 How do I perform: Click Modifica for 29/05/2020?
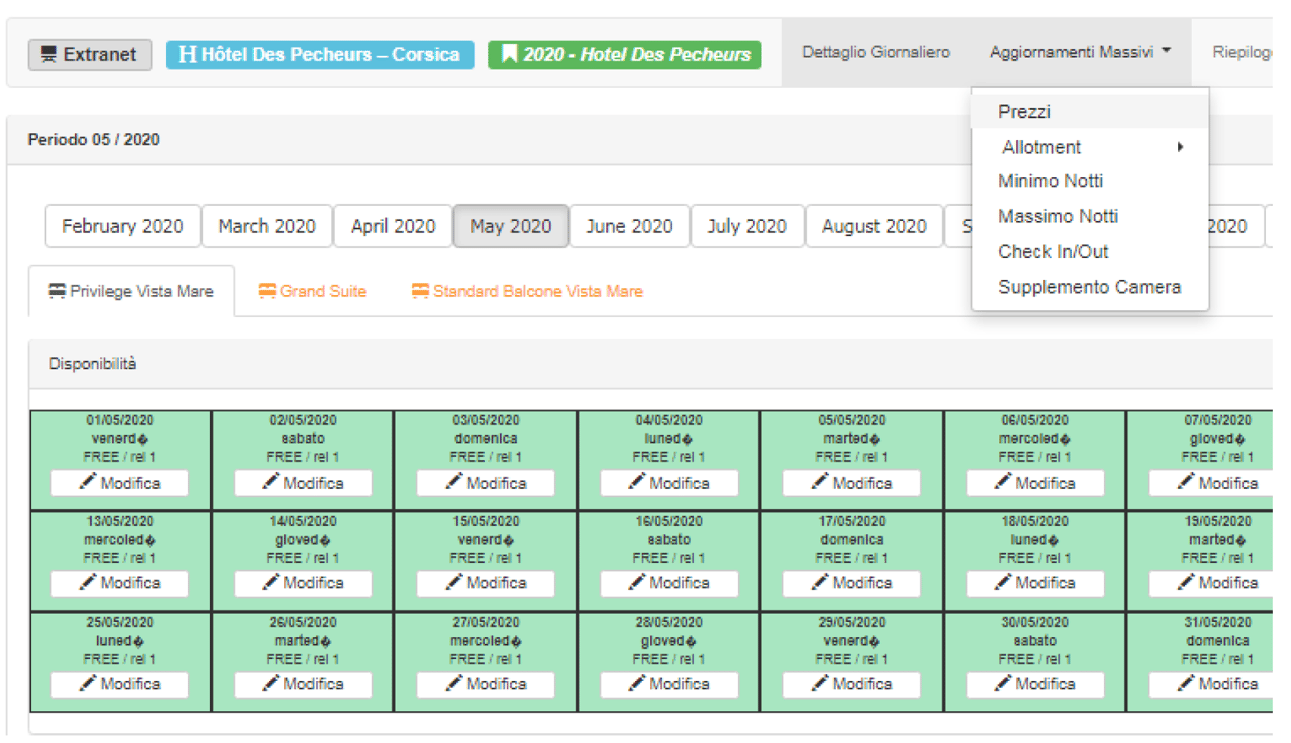point(852,684)
